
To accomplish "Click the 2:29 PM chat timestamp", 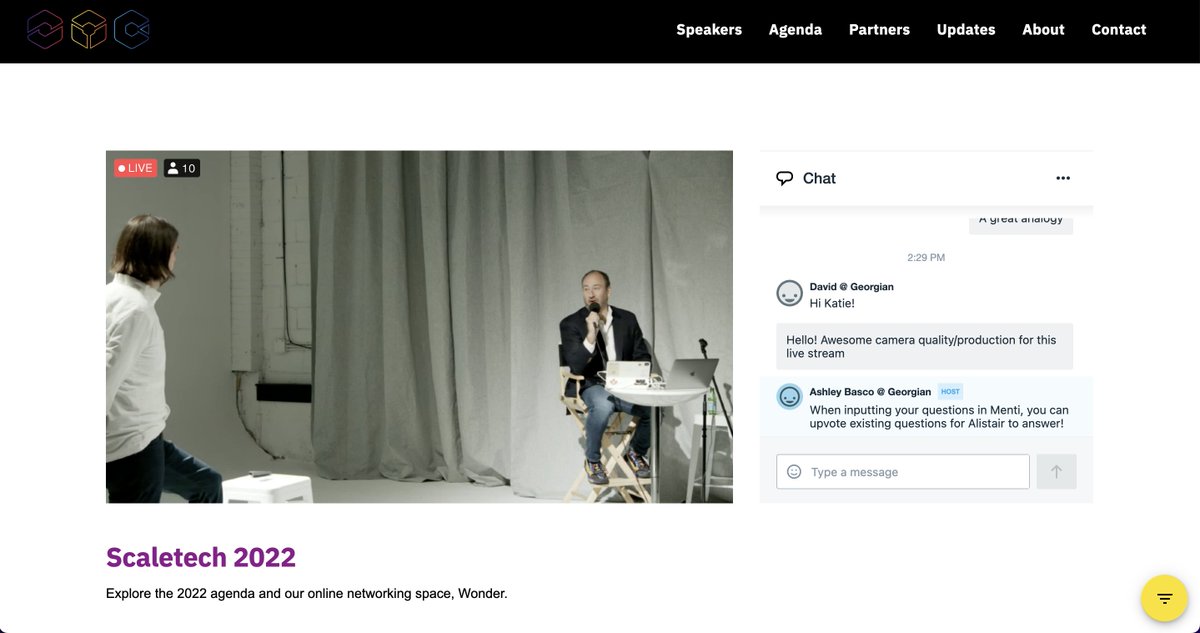I will point(926,258).
